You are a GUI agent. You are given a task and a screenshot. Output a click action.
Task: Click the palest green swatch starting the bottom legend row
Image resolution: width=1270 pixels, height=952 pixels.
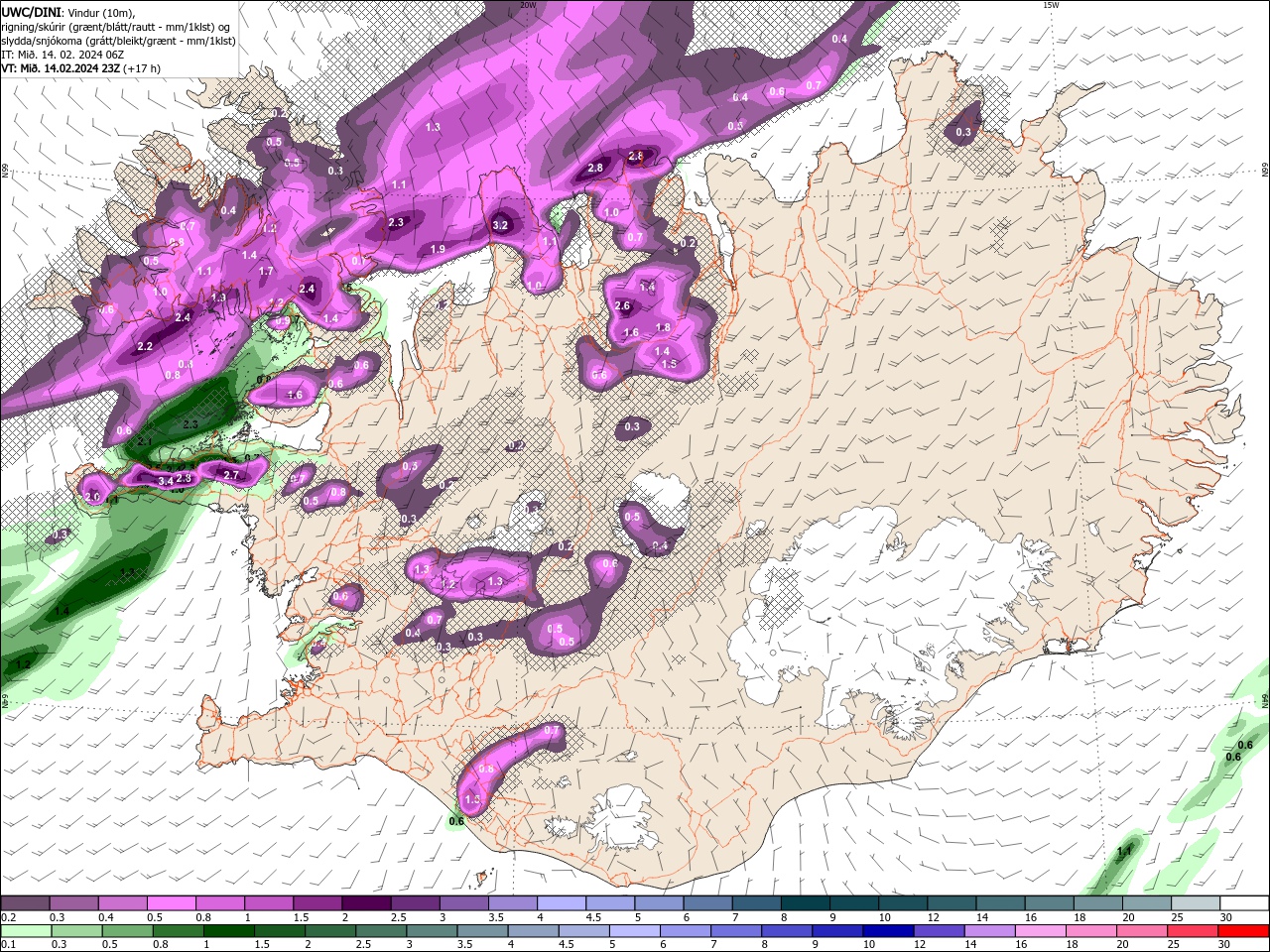tap(25, 931)
